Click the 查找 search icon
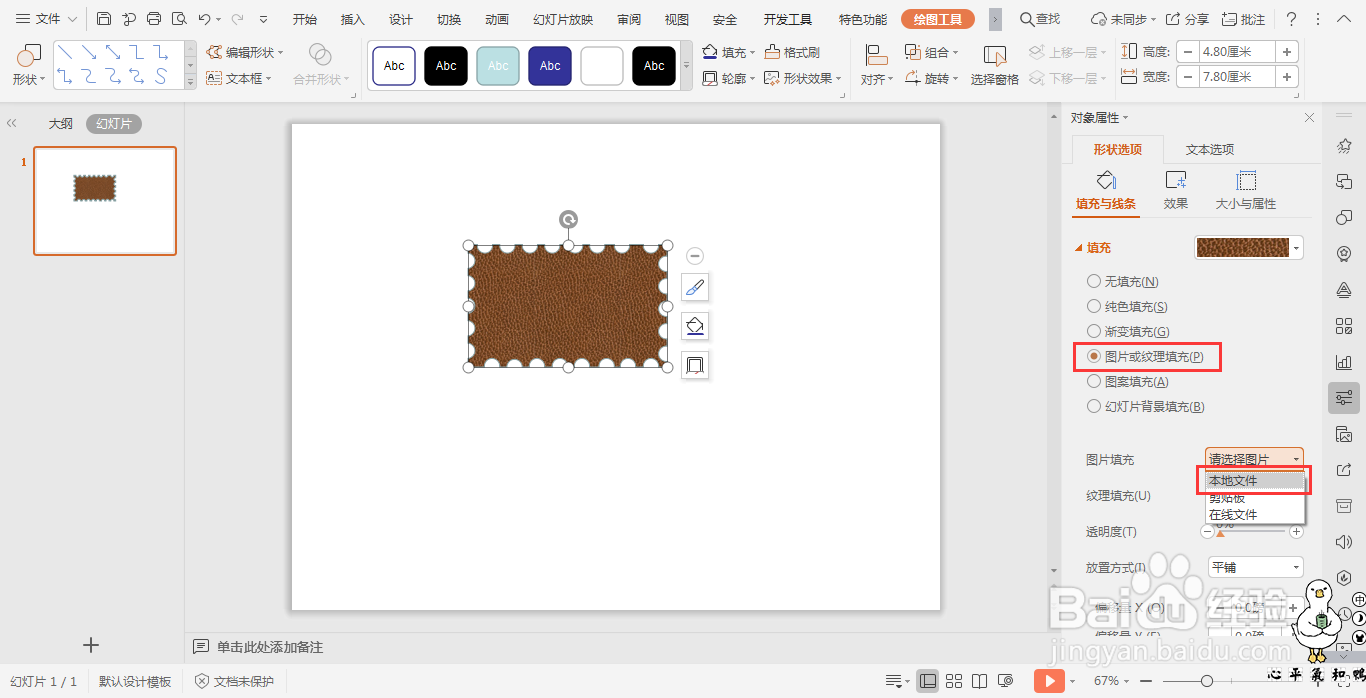The image size is (1366, 698). pyautogui.click(x=1040, y=19)
